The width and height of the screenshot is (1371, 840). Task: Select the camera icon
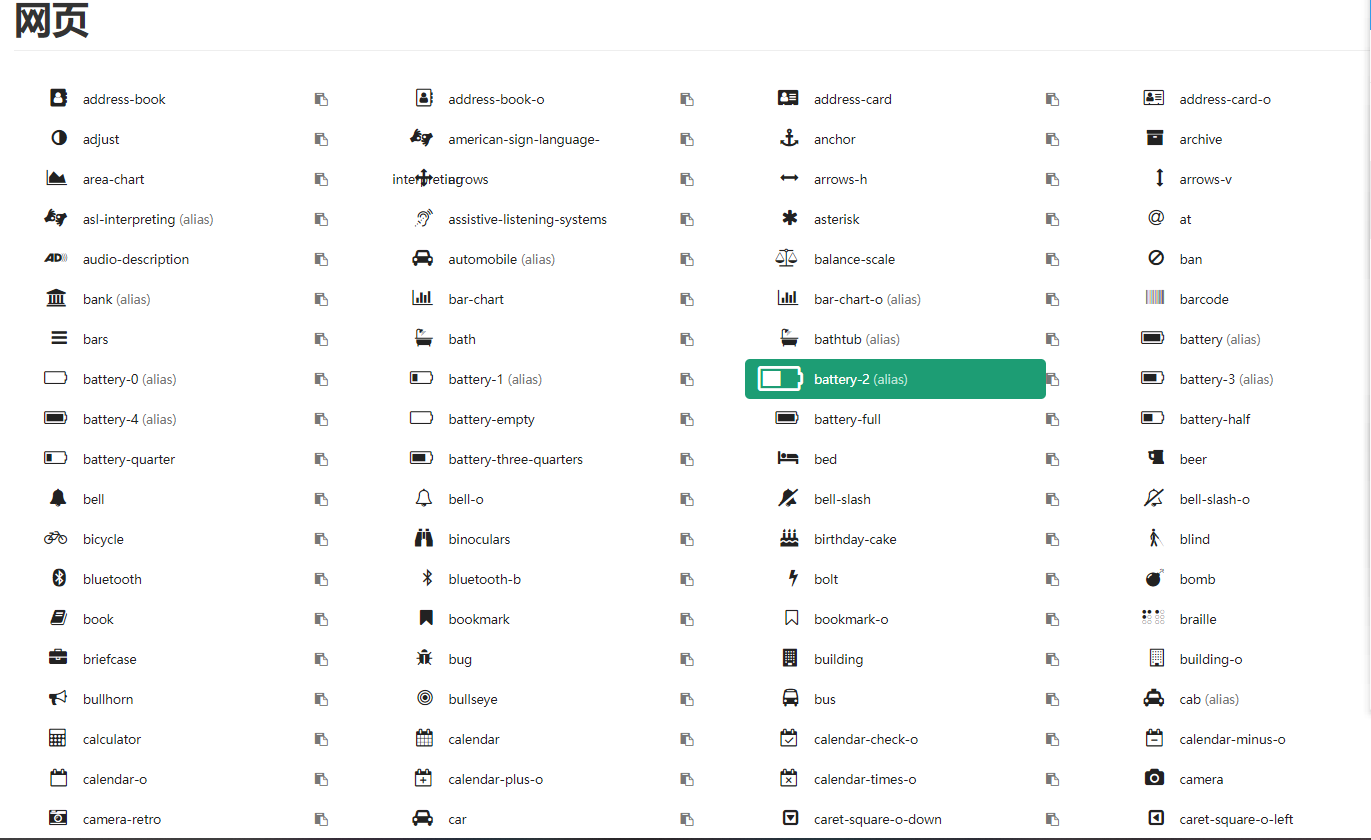pos(1155,778)
